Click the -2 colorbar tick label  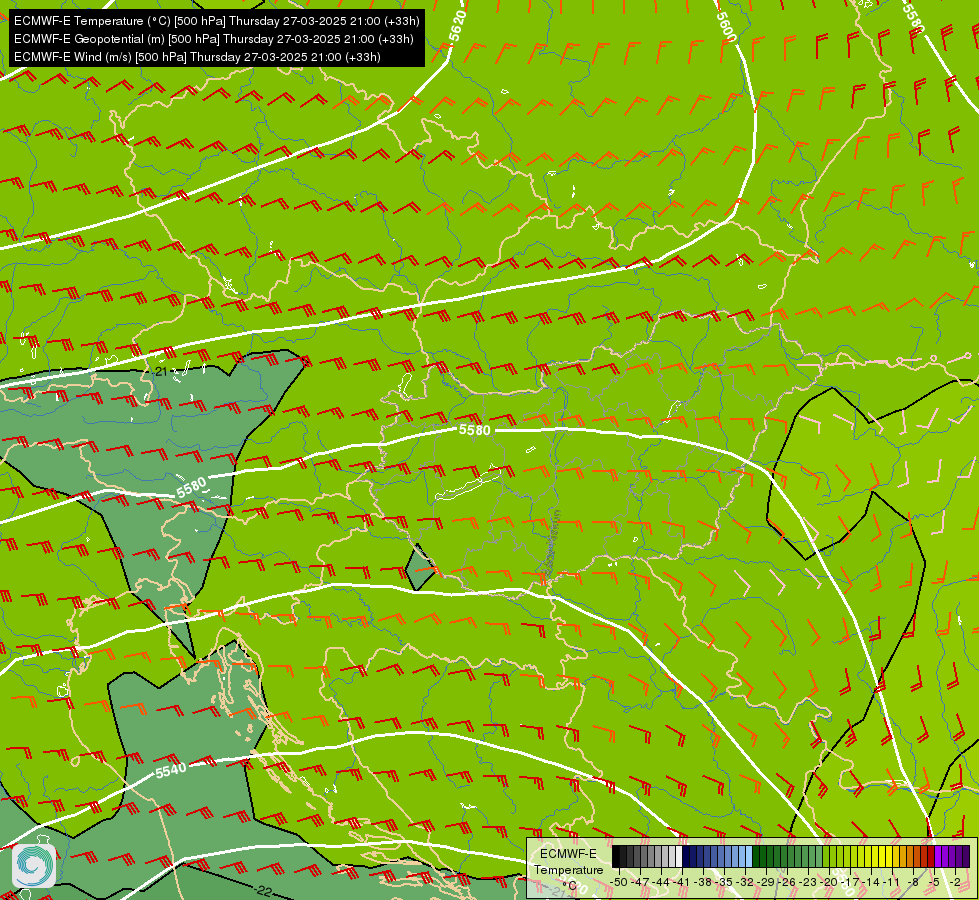tap(955, 882)
